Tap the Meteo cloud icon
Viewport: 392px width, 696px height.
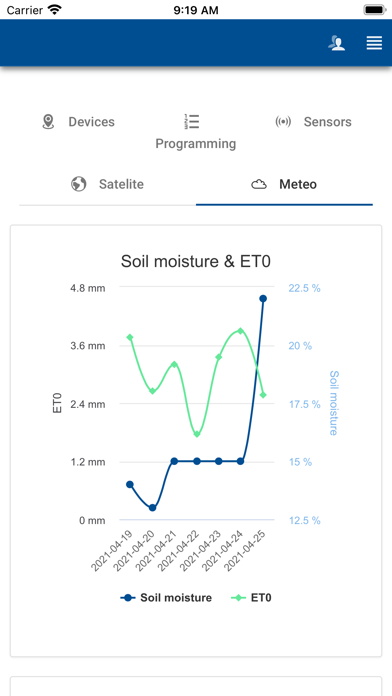259,184
